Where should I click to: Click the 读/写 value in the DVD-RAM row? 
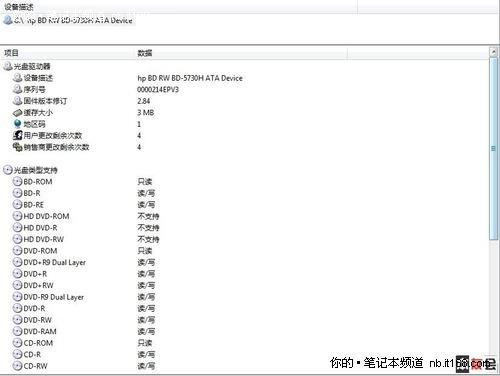[146, 332]
